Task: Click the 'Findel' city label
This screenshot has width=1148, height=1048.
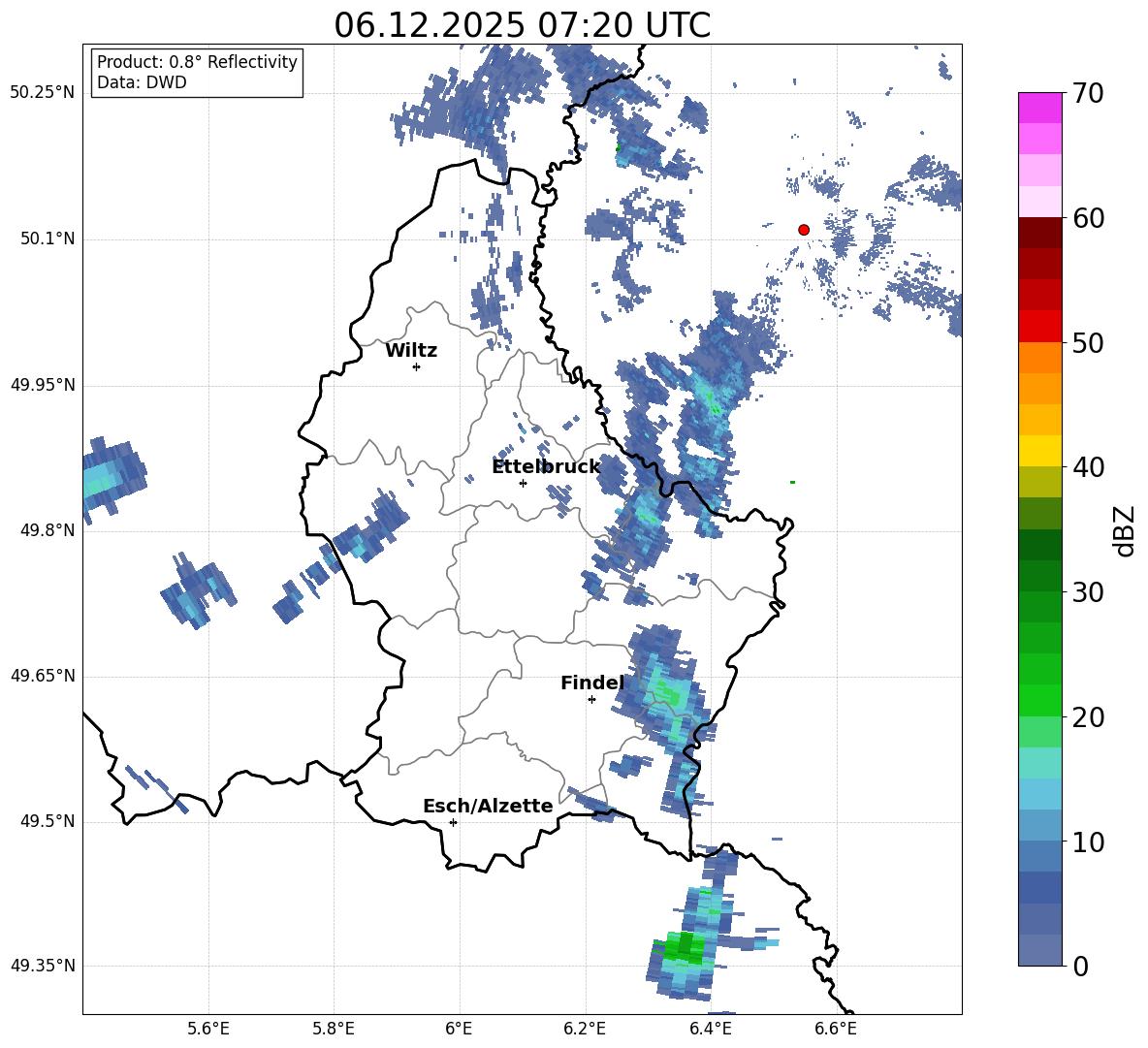Action: click(592, 683)
